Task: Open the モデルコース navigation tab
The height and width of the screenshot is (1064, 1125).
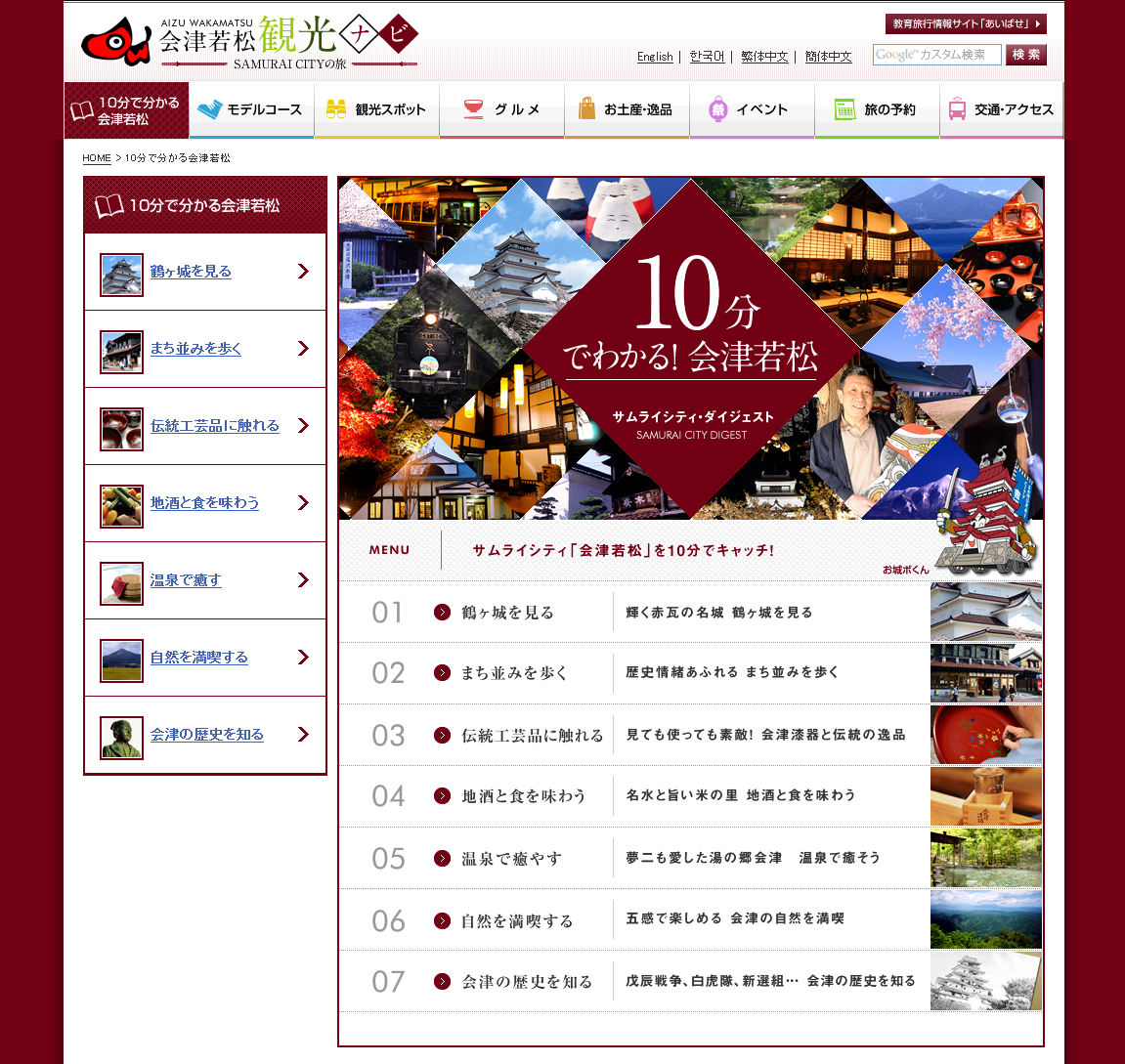Action: click(251, 109)
